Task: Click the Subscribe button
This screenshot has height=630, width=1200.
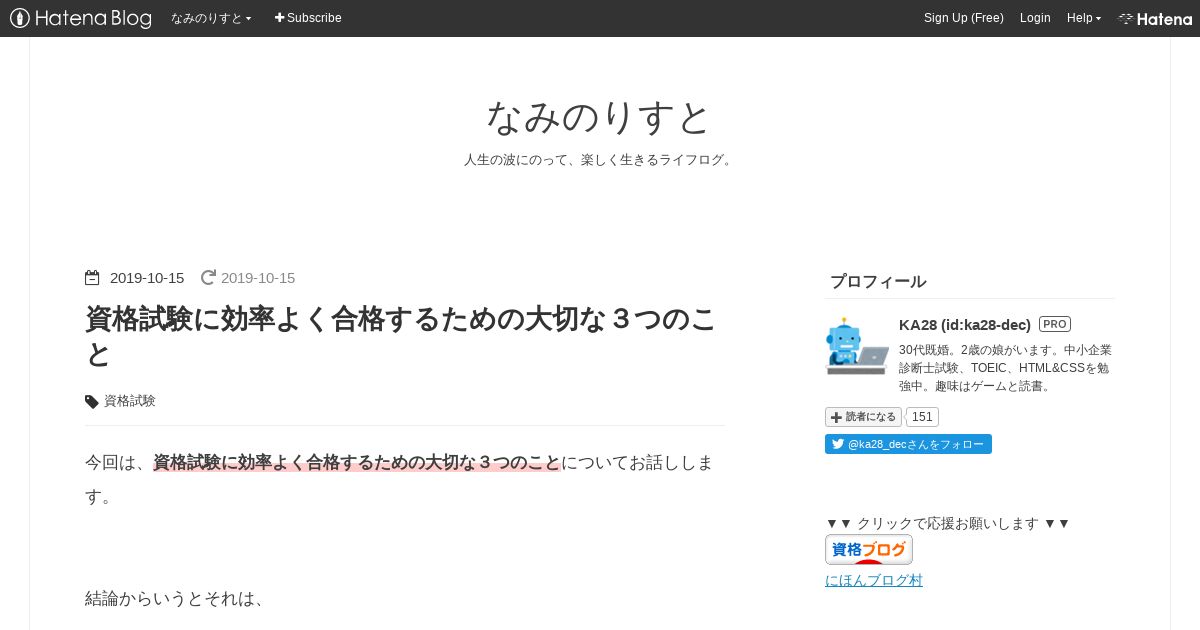Action: pos(308,18)
